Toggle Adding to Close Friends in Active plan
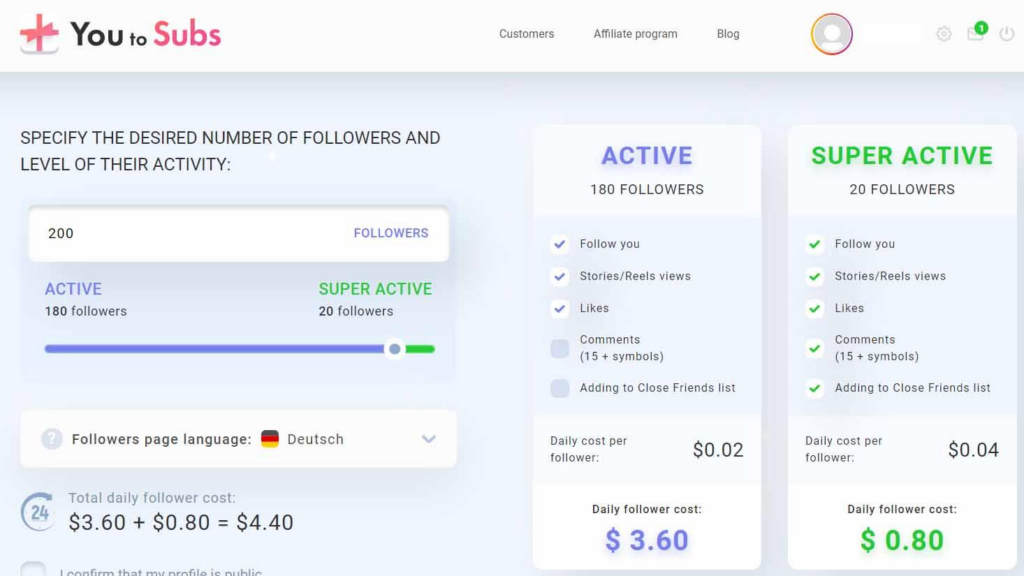 pyautogui.click(x=560, y=388)
